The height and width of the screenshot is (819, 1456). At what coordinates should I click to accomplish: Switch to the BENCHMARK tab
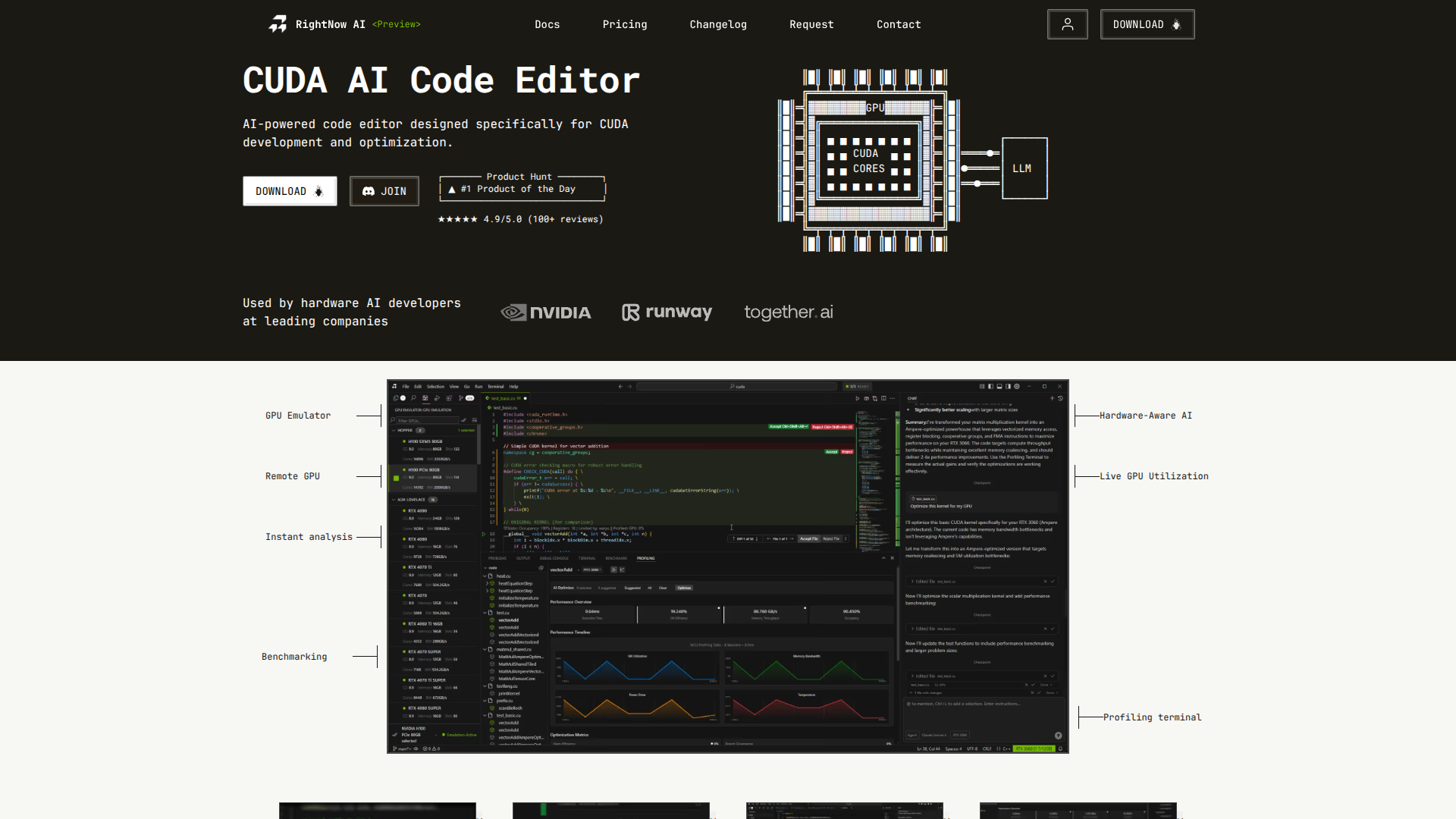[x=616, y=558]
